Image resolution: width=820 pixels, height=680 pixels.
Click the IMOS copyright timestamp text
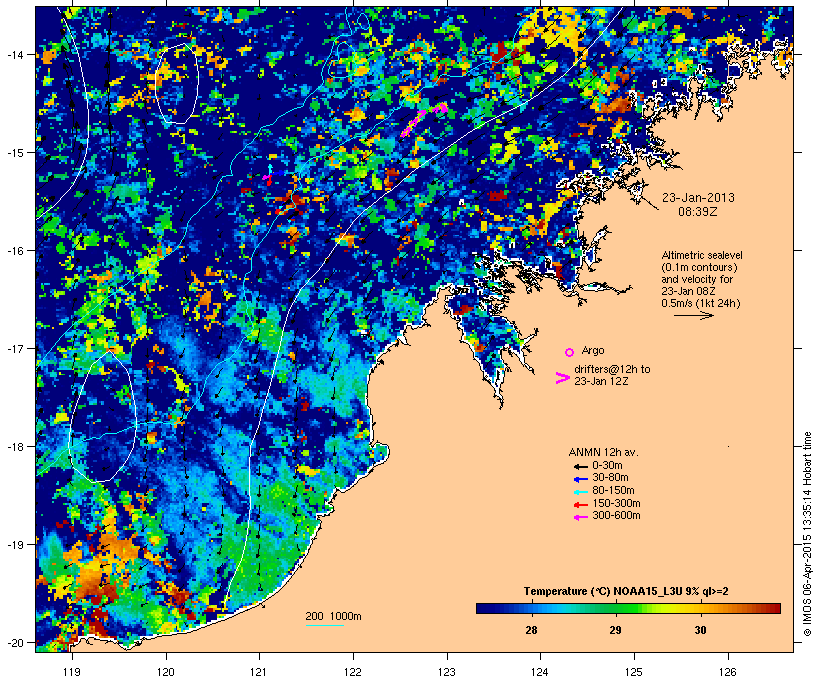(807, 534)
